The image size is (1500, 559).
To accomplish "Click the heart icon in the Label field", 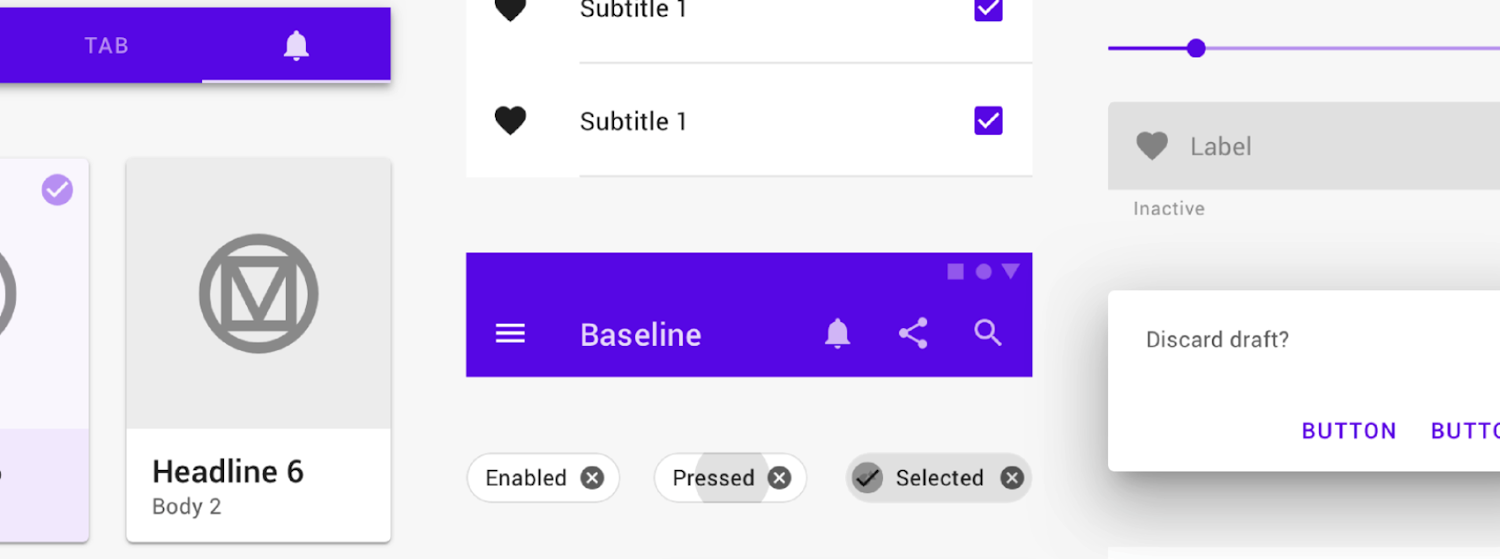I will tap(1152, 146).
